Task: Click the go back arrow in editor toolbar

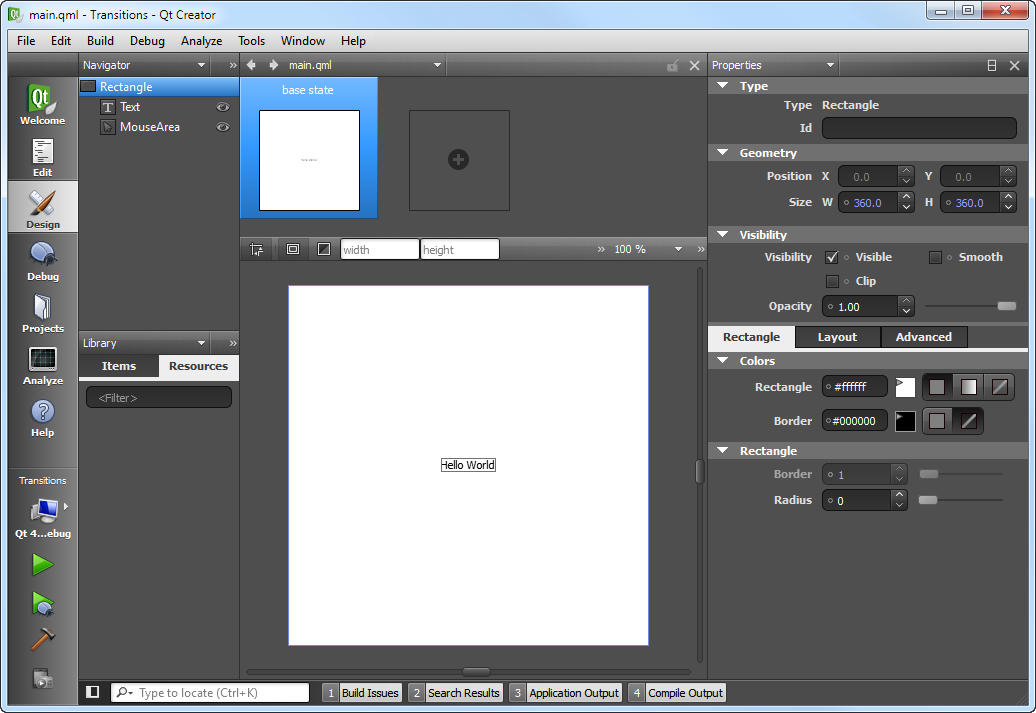Action: (251, 65)
